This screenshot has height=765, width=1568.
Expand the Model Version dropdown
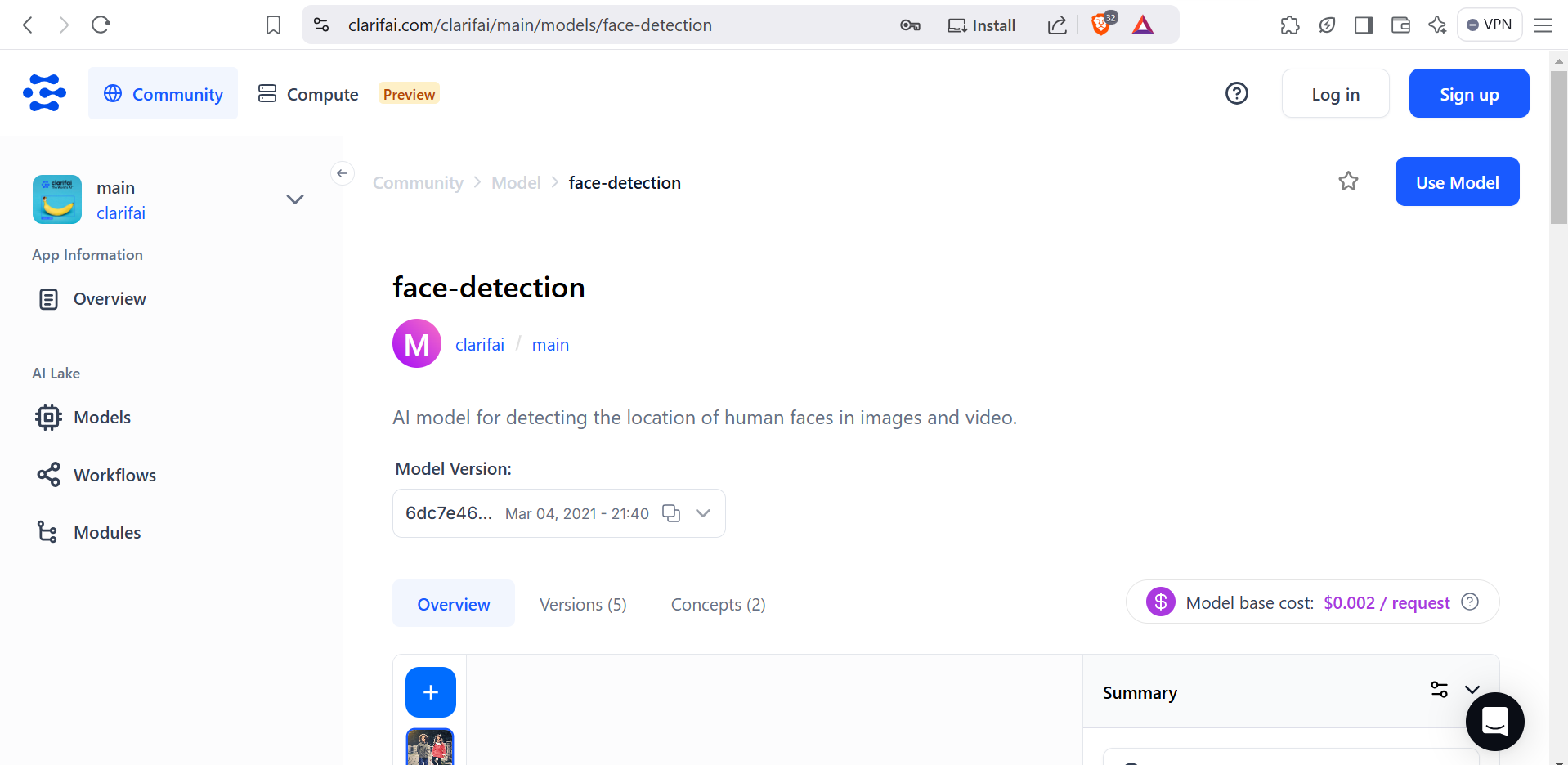[x=703, y=513]
